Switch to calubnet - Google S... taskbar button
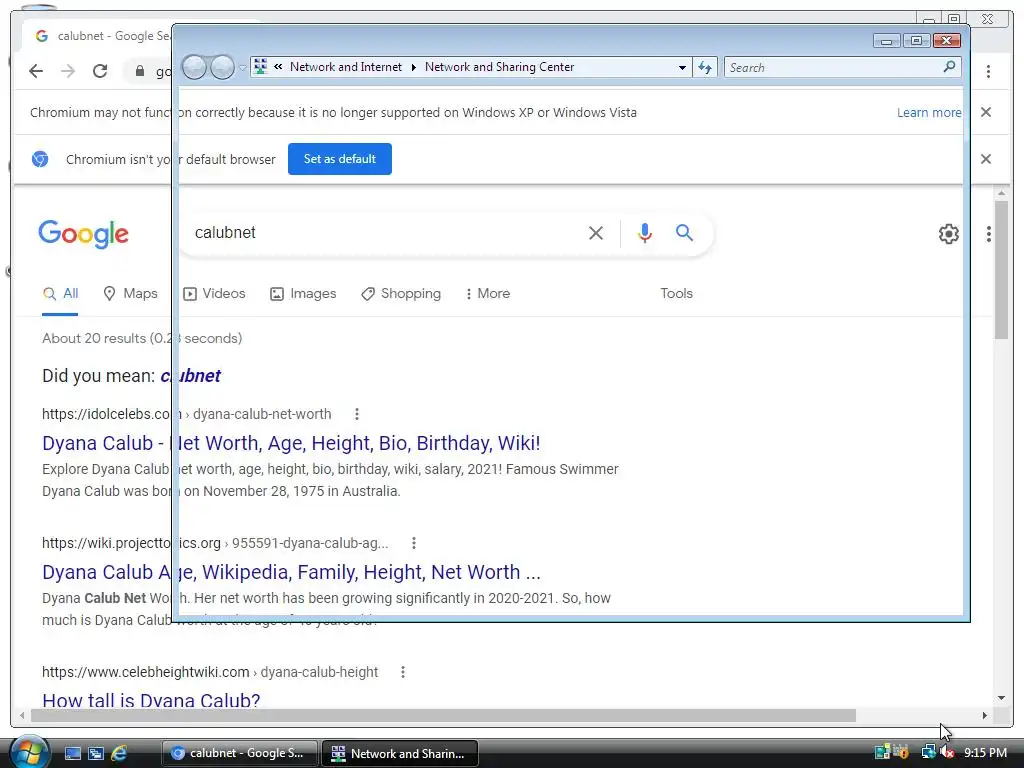The height and width of the screenshot is (768, 1024). (x=240, y=754)
